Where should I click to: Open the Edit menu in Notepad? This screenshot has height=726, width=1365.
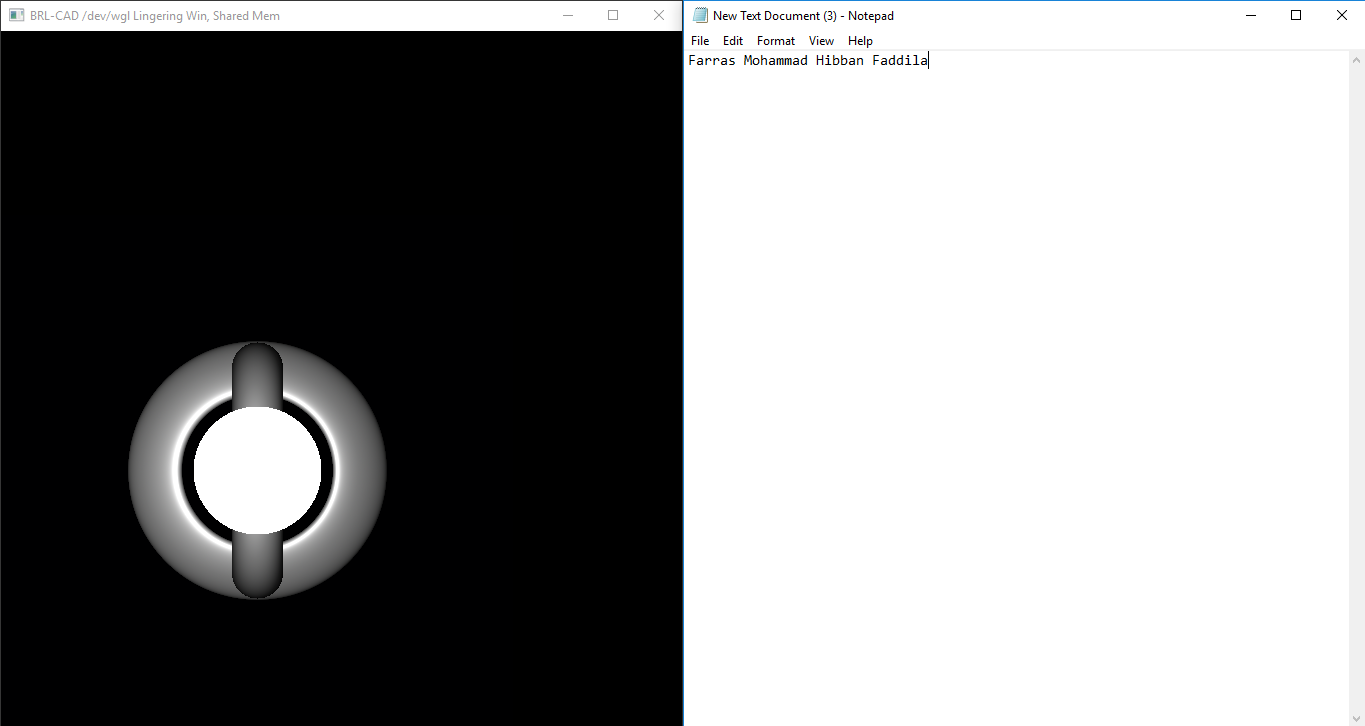(x=733, y=41)
